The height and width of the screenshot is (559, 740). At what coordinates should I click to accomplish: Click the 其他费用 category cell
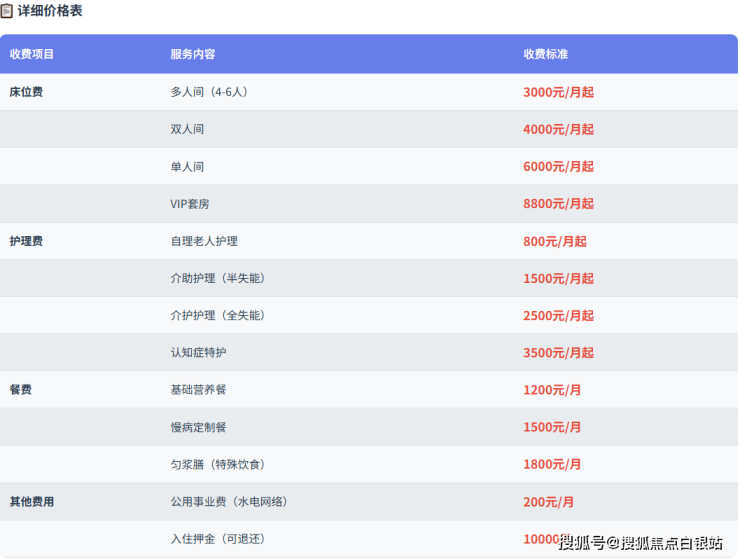click(x=32, y=502)
